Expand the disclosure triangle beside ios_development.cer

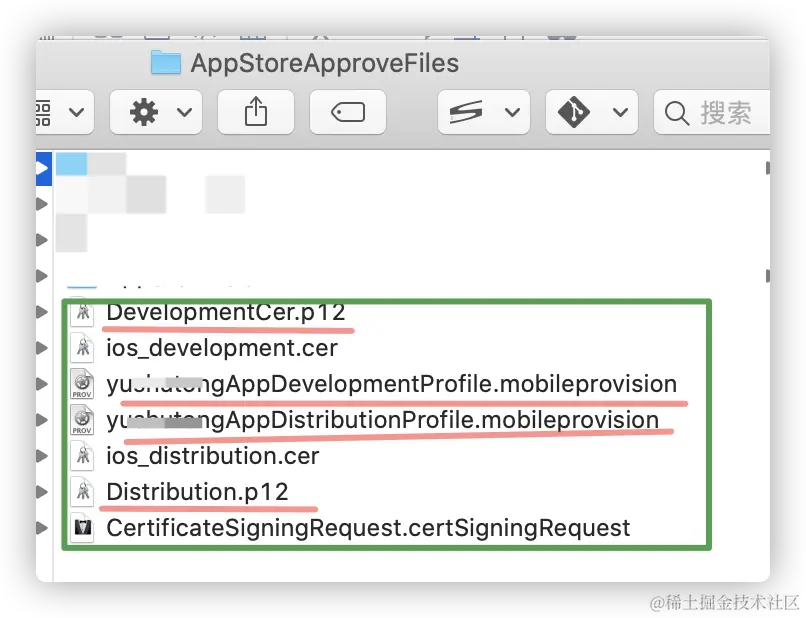pos(42,348)
